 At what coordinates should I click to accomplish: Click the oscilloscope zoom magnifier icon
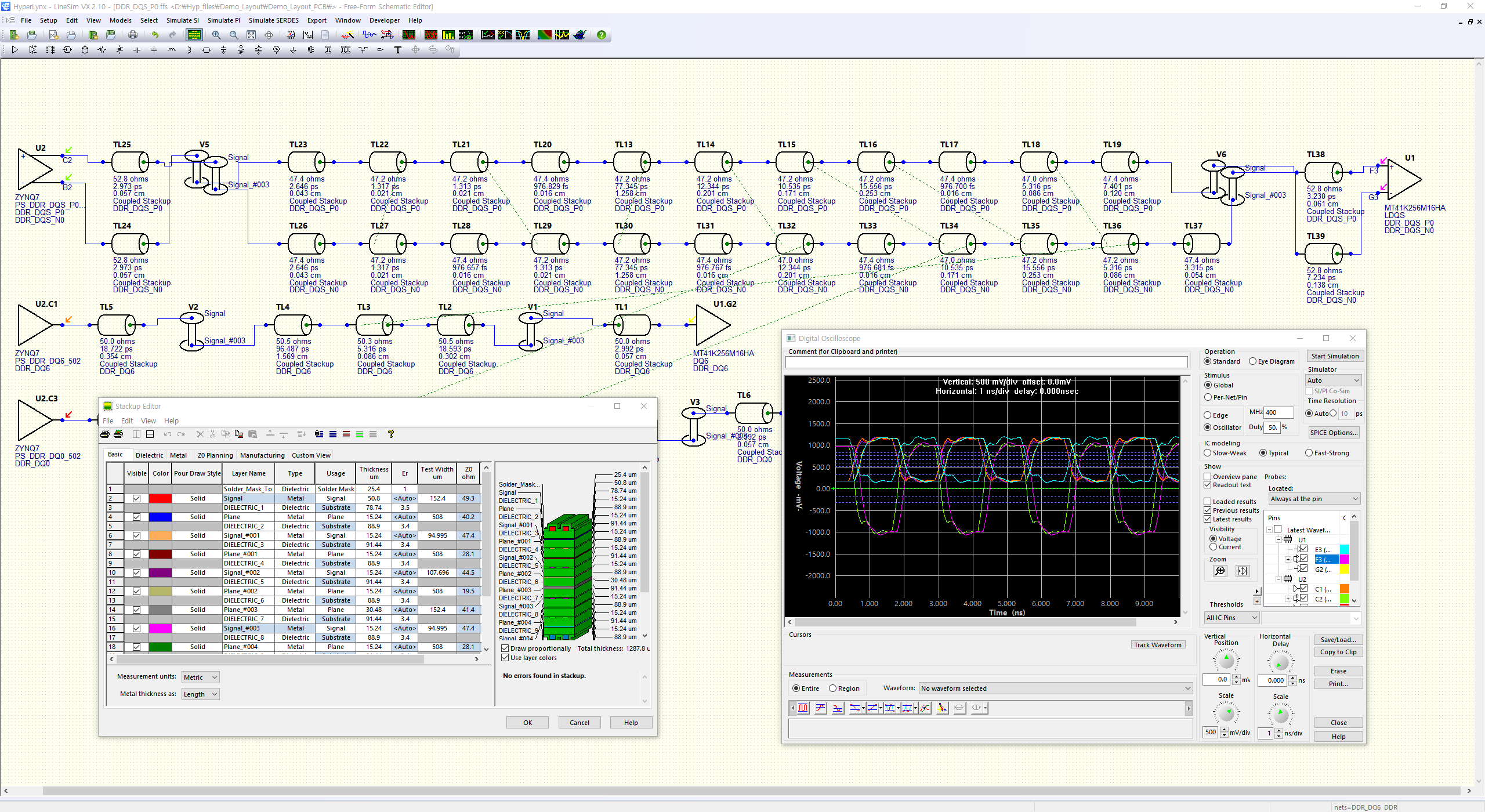(1220, 571)
